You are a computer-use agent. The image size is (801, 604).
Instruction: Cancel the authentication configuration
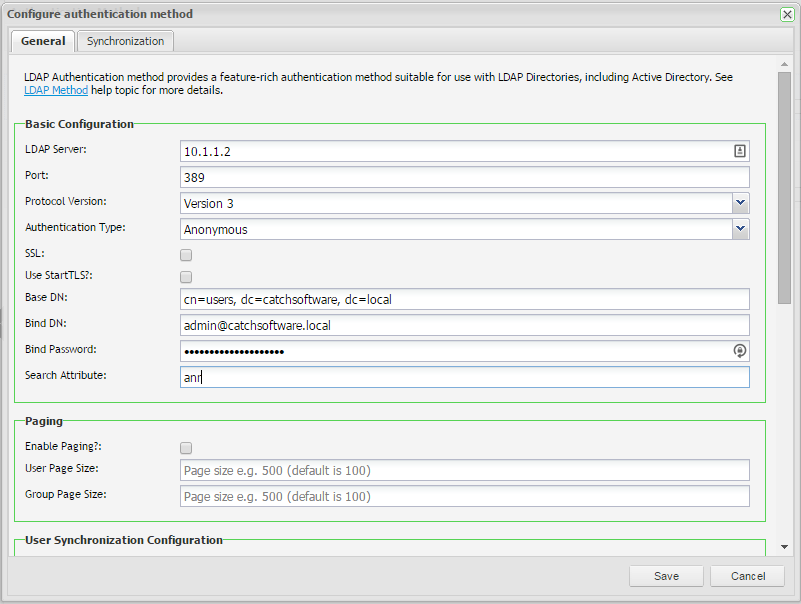(747, 576)
